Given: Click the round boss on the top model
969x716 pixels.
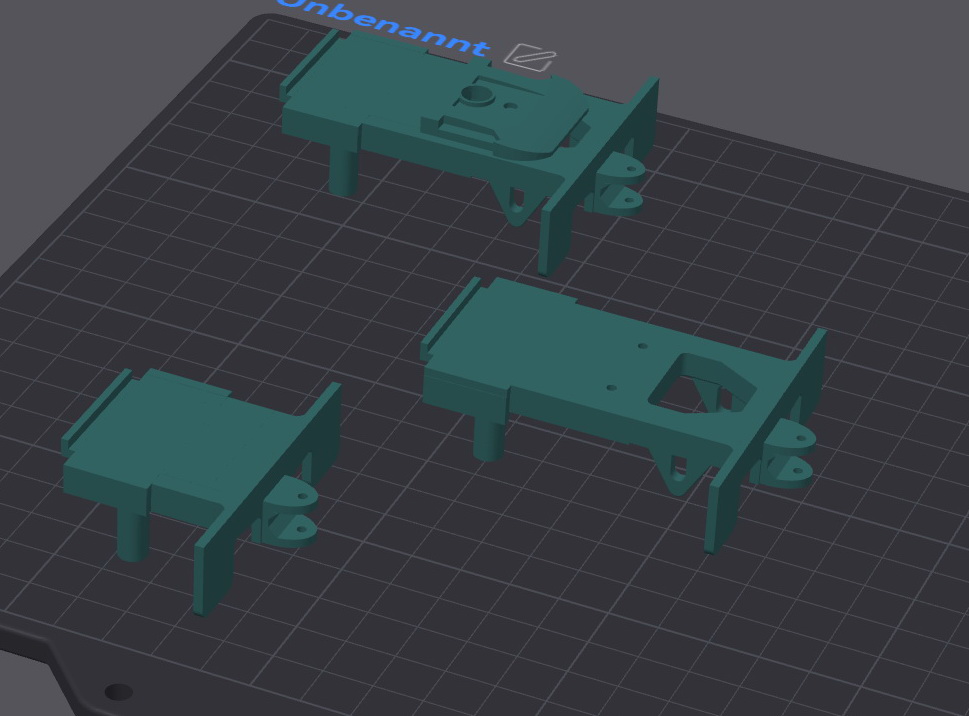Looking at the screenshot, I should point(476,96).
